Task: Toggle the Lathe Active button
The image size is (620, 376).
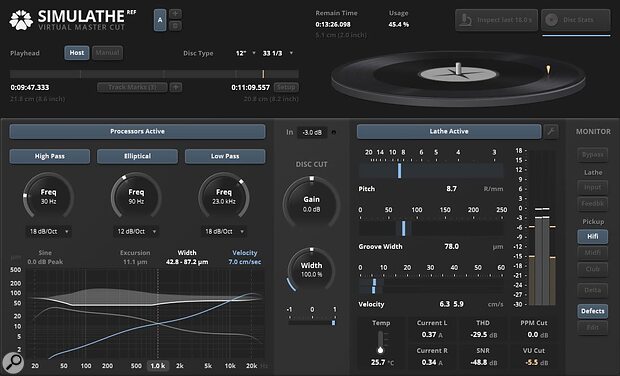Action: [449, 131]
